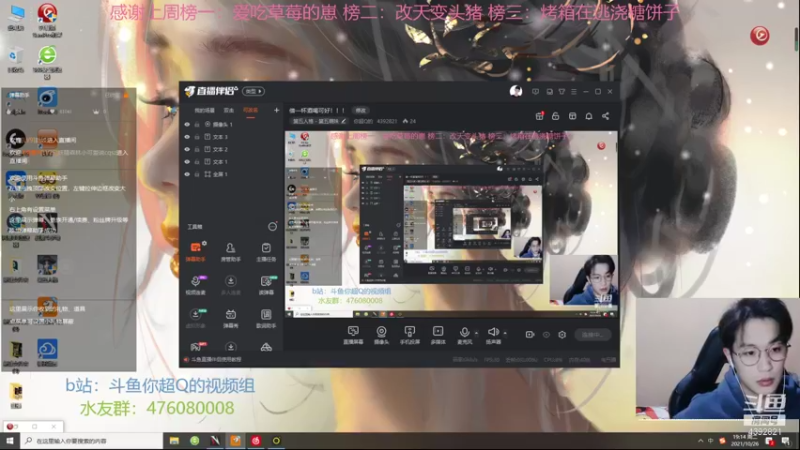Open File Explorer from taskbar
This screenshot has width=800, height=450.
point(174,441)
